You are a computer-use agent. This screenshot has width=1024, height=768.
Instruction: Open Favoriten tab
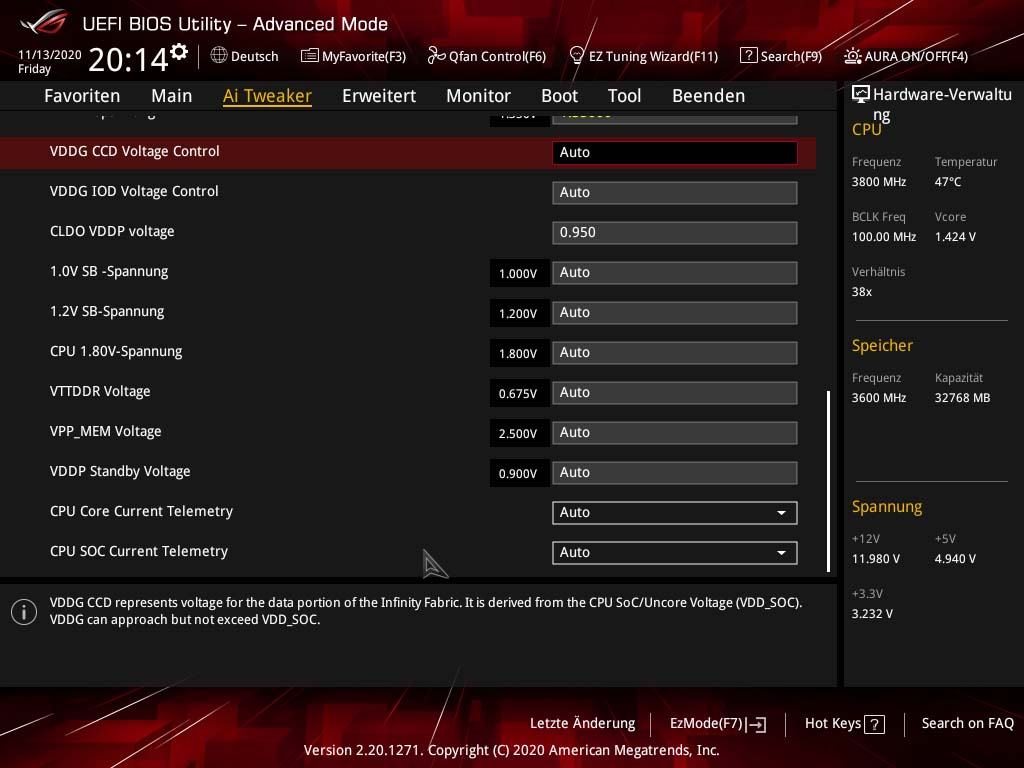(x=82, y=96)
